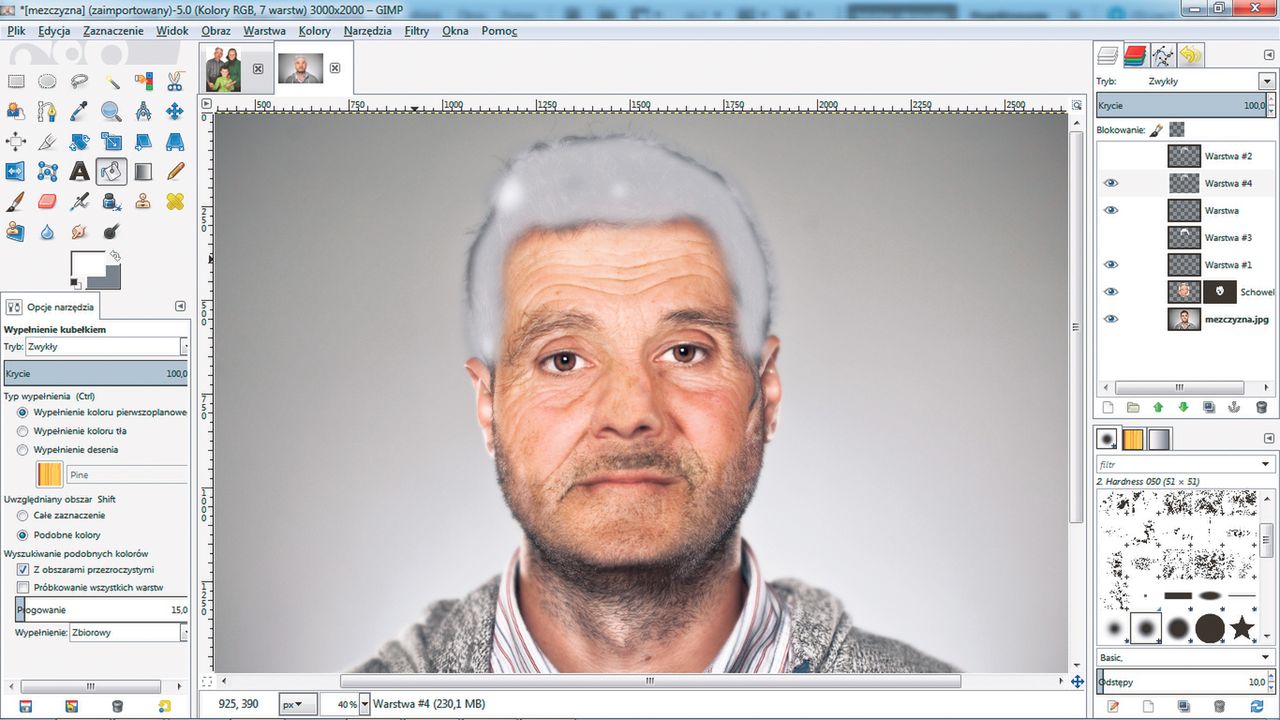
Task: Select the Smudge finger tool
Action: pyautogui.click(x=79, y=232)
